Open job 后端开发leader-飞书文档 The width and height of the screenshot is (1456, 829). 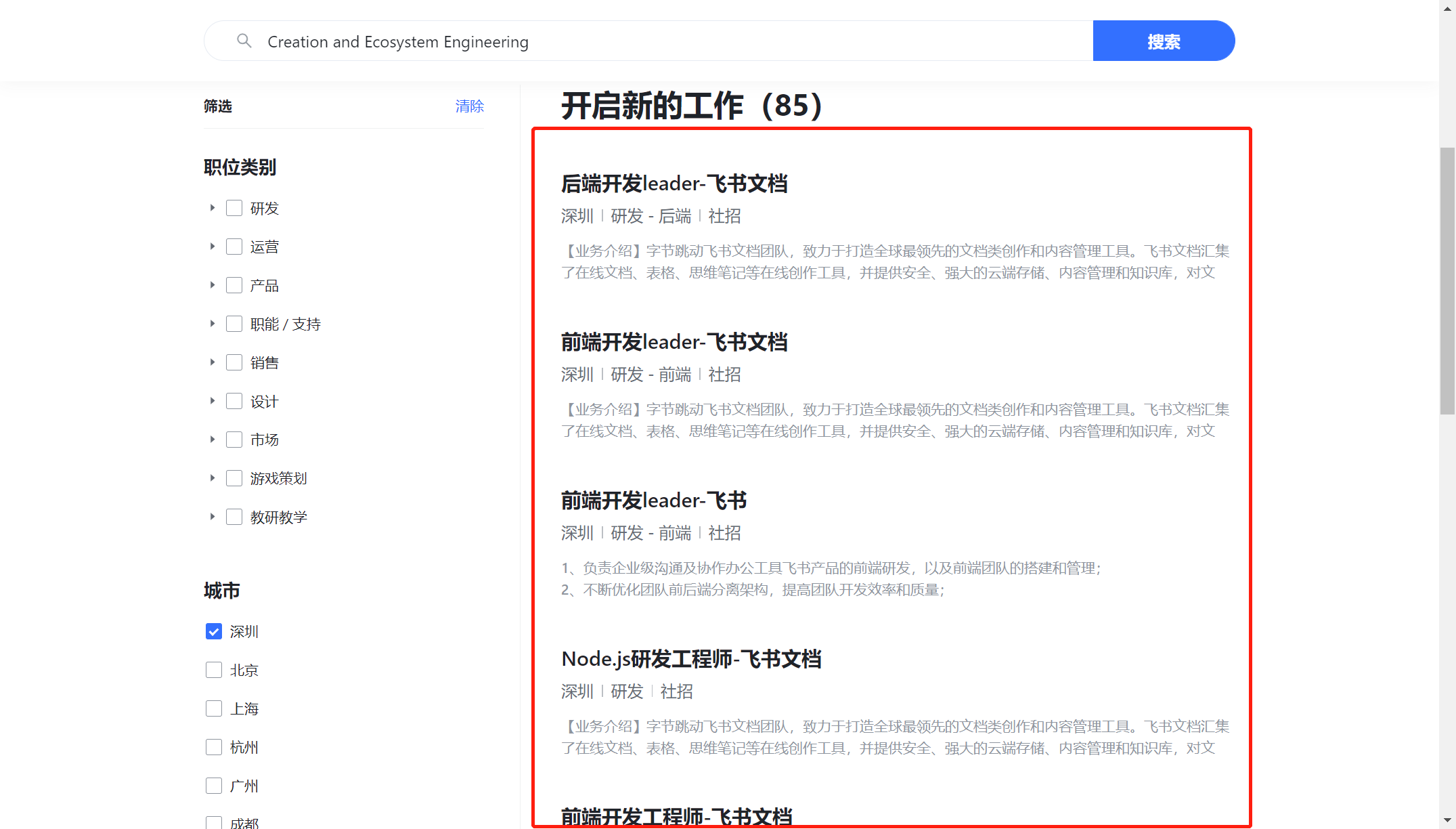(x=674, y=184)
